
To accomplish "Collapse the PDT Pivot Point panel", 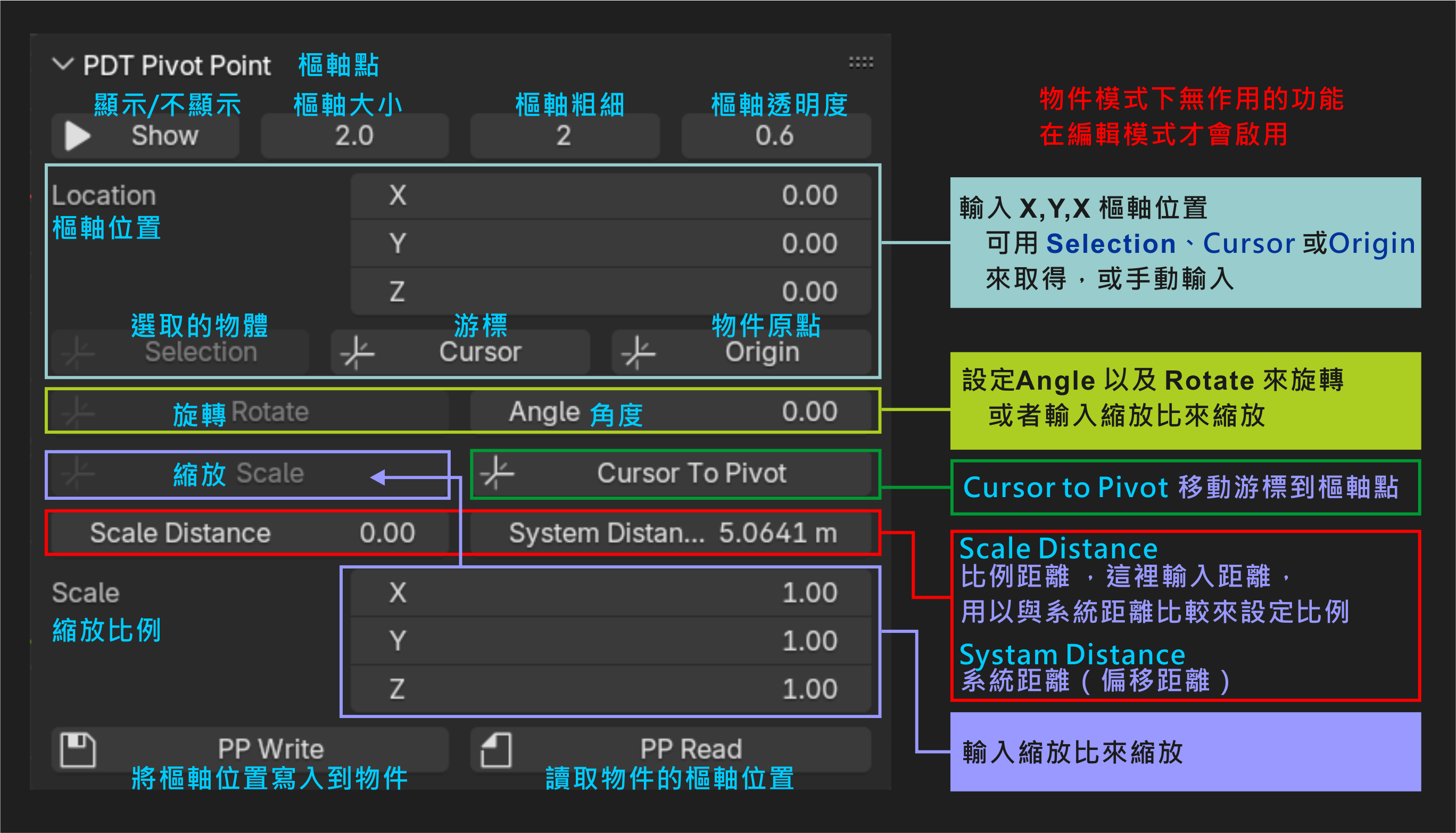I will click(64, 63).
